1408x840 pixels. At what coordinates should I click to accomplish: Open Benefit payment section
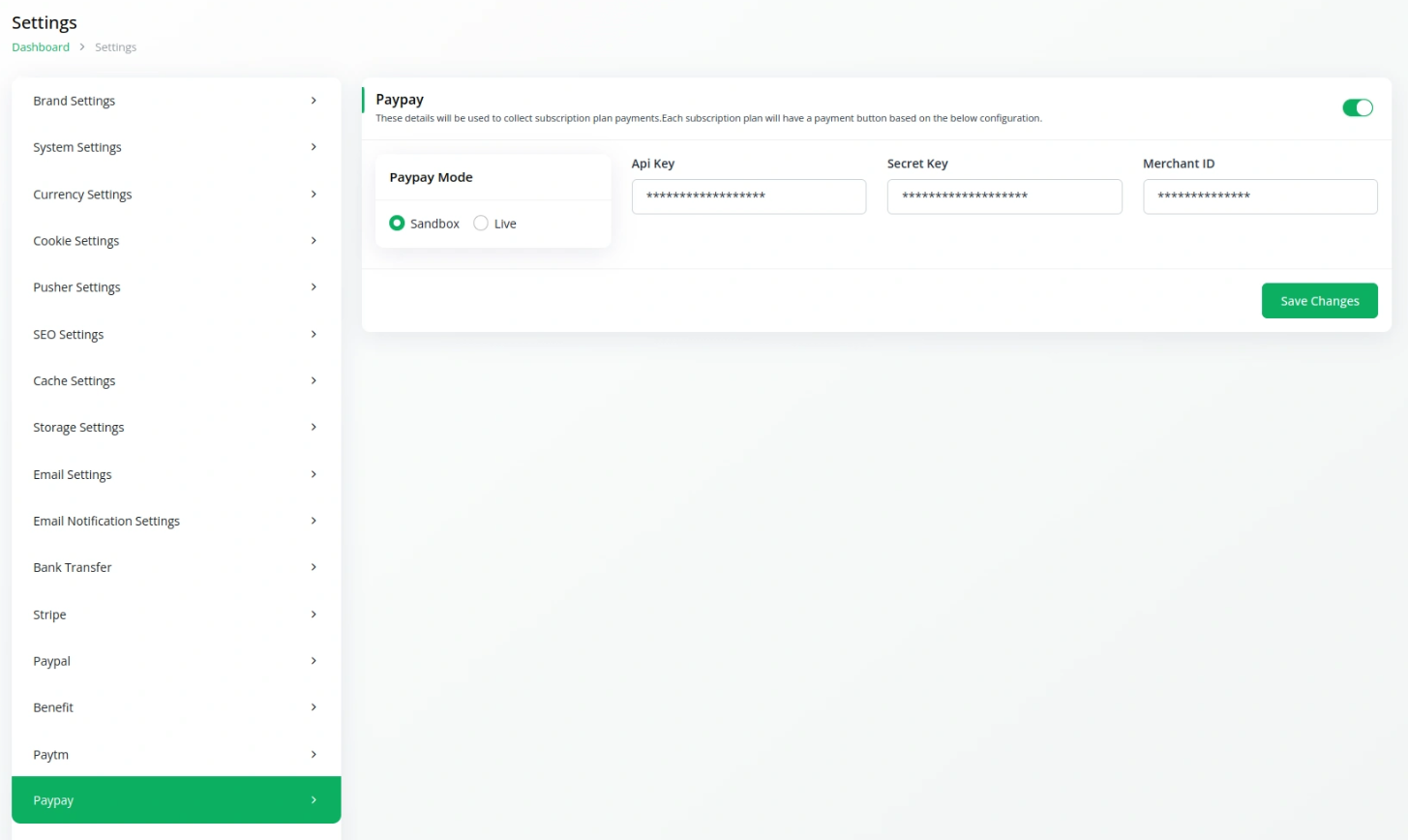(x=176, y=708)
